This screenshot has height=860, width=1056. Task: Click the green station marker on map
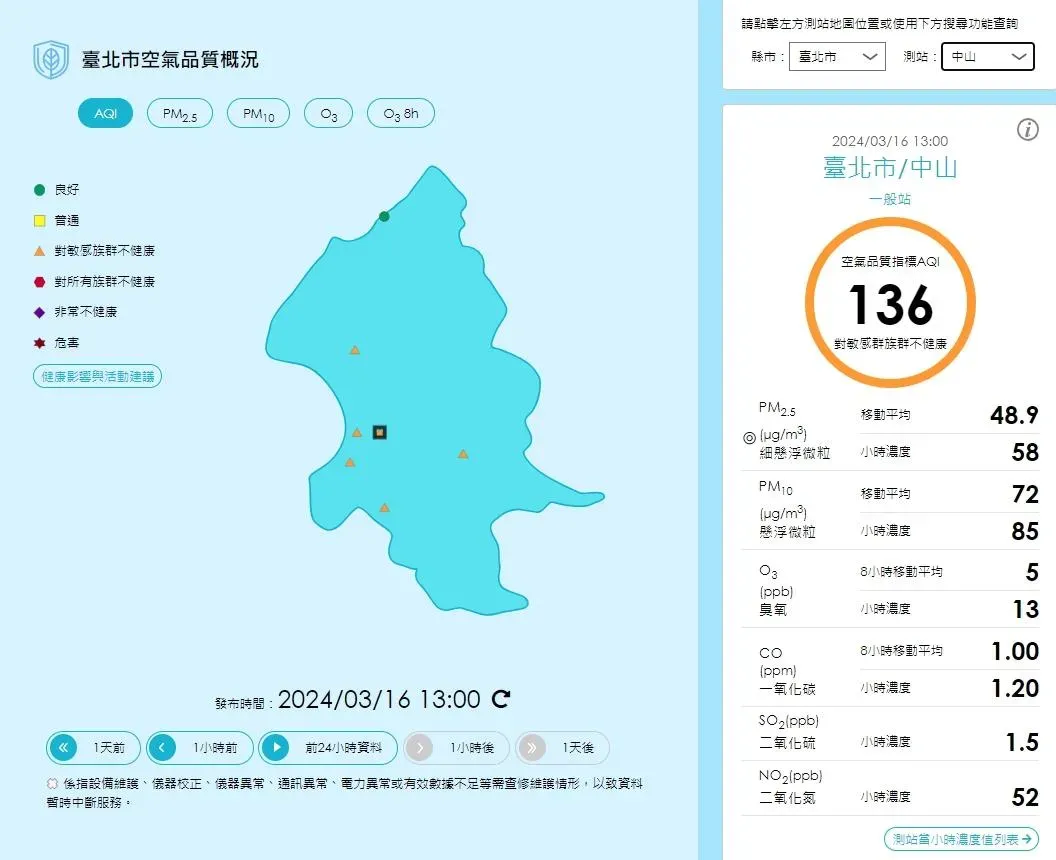pos(384,216)
